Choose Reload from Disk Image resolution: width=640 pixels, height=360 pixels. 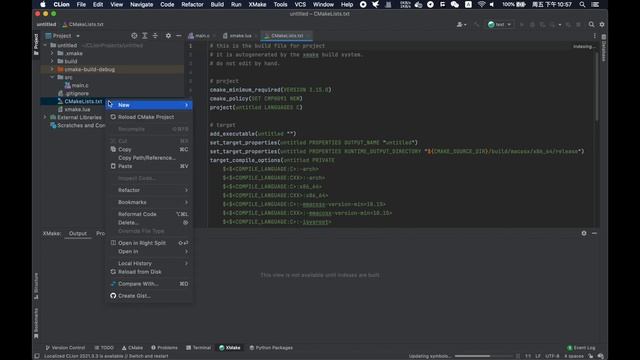pyautogui.click(x=149, y=272)
